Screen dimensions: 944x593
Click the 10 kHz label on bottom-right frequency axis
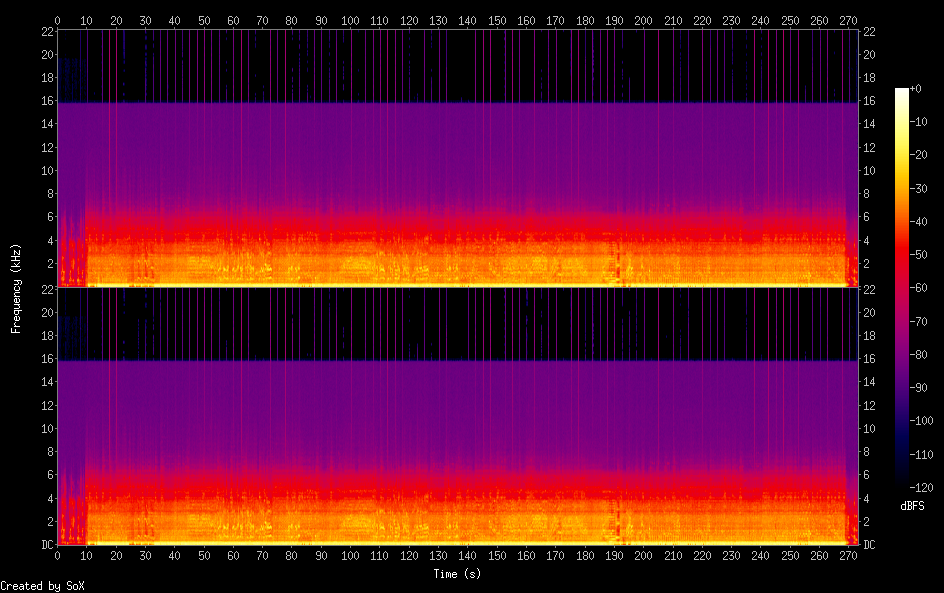[869, 428]
